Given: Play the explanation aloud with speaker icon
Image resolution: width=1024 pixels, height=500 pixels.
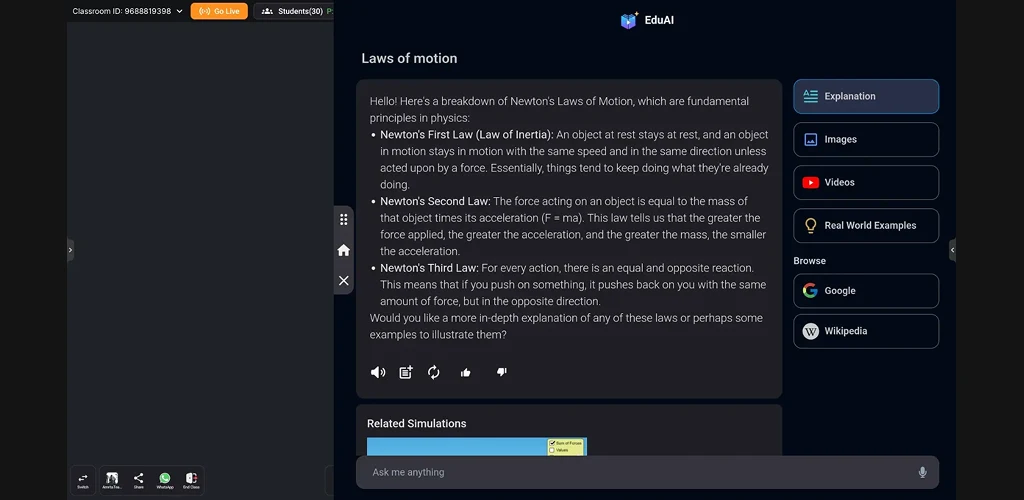Looking at the screenshot, I should click(377, 372).
